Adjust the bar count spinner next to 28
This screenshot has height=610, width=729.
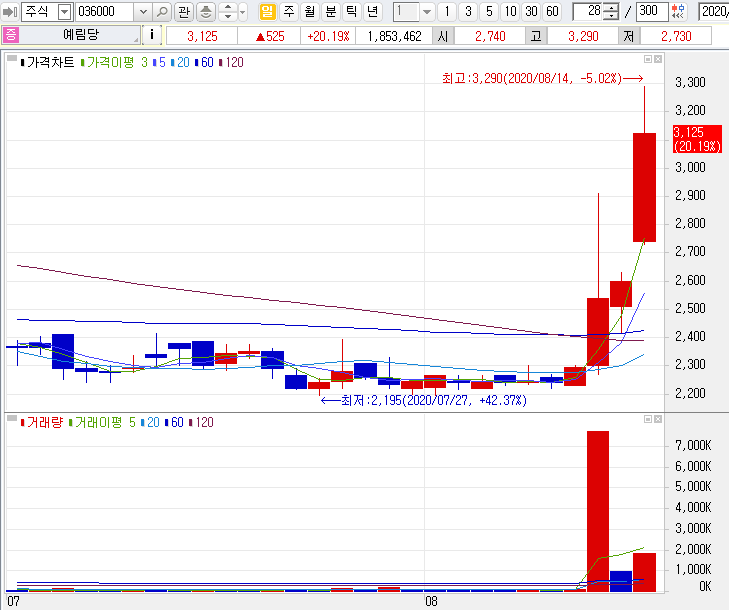coord(611,12)
